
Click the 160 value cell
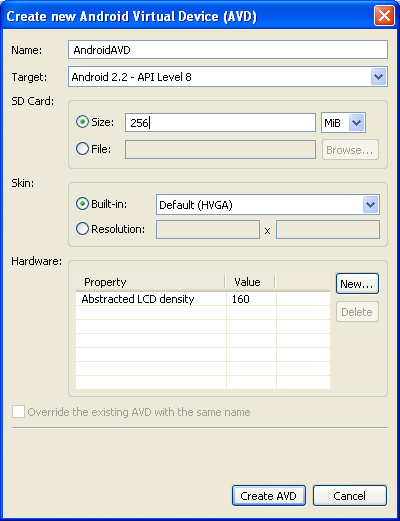coord(251,299)
